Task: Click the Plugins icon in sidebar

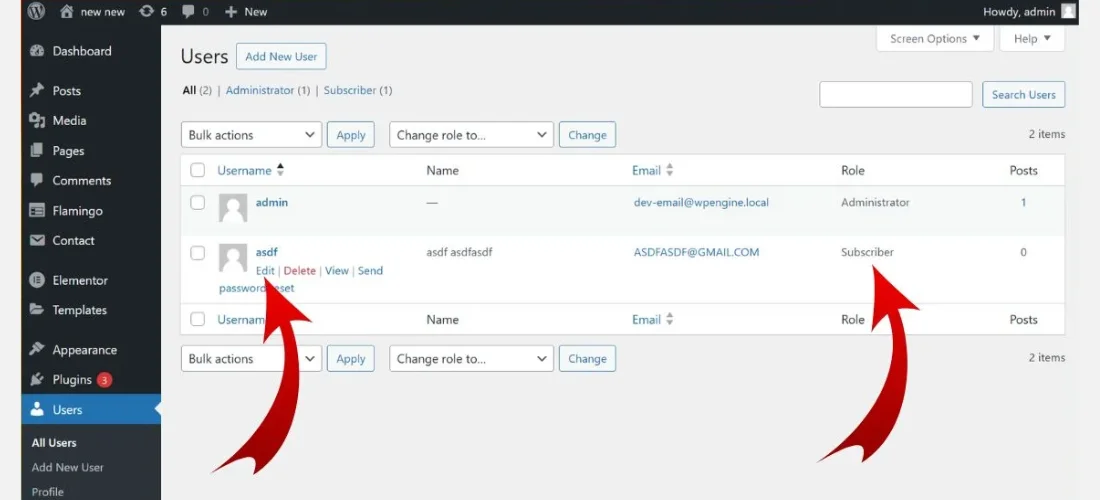Action: [x=37, y=380]
